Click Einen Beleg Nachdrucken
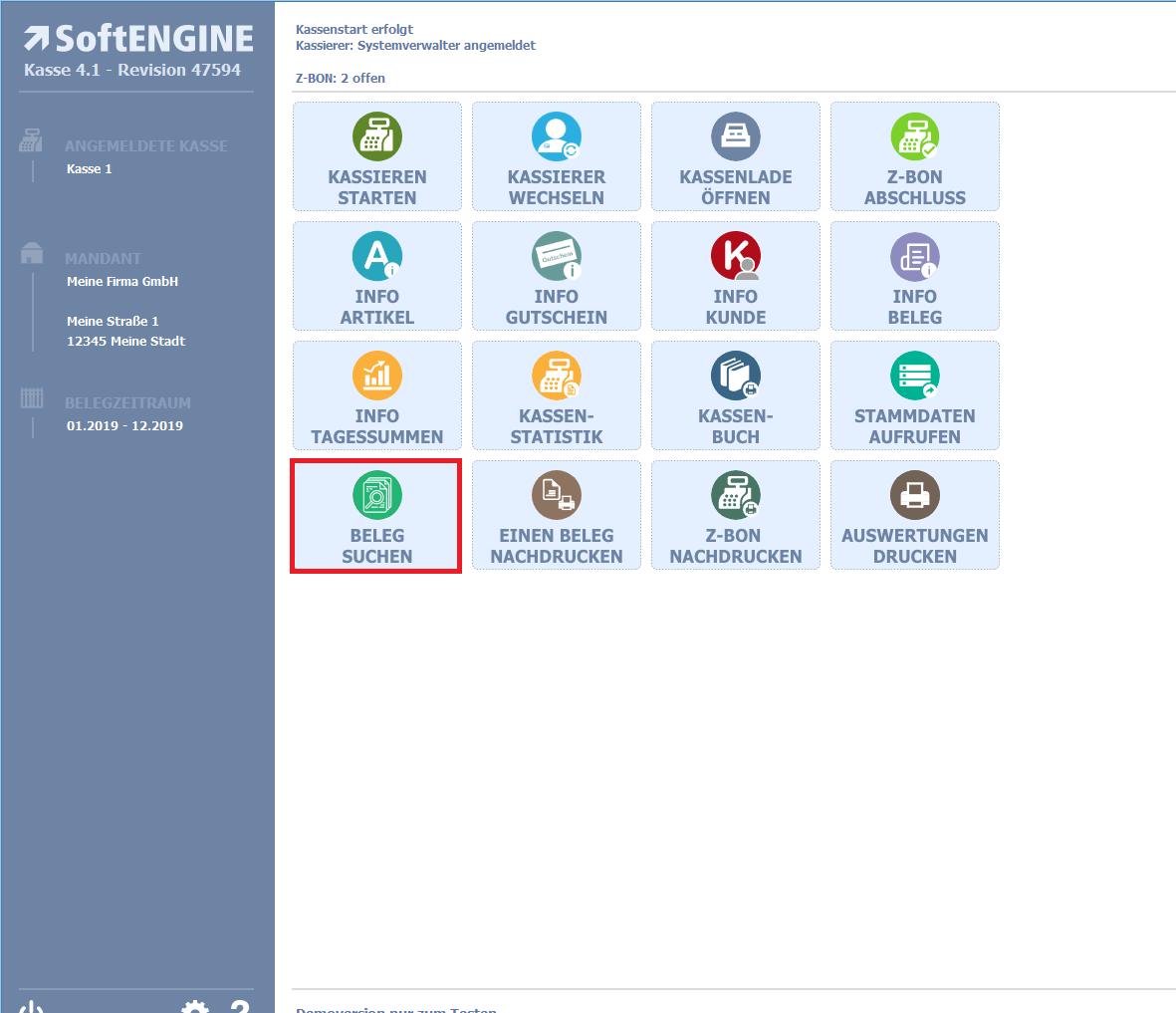Viewport: 1176px width, 1013px height. tap(556, 515)
